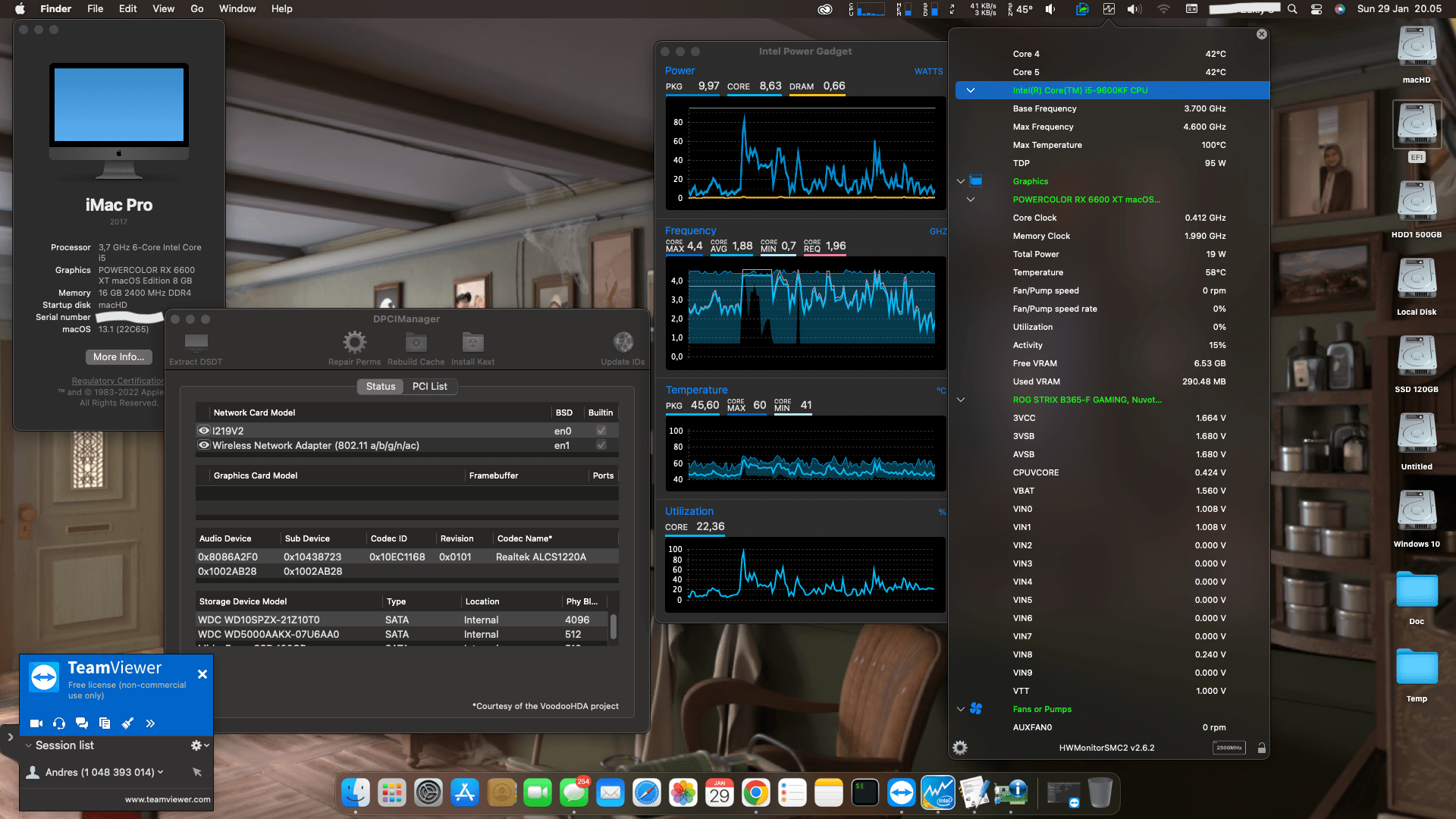
Task: Open www.teamviewer.com link
Action: (168, 799)
